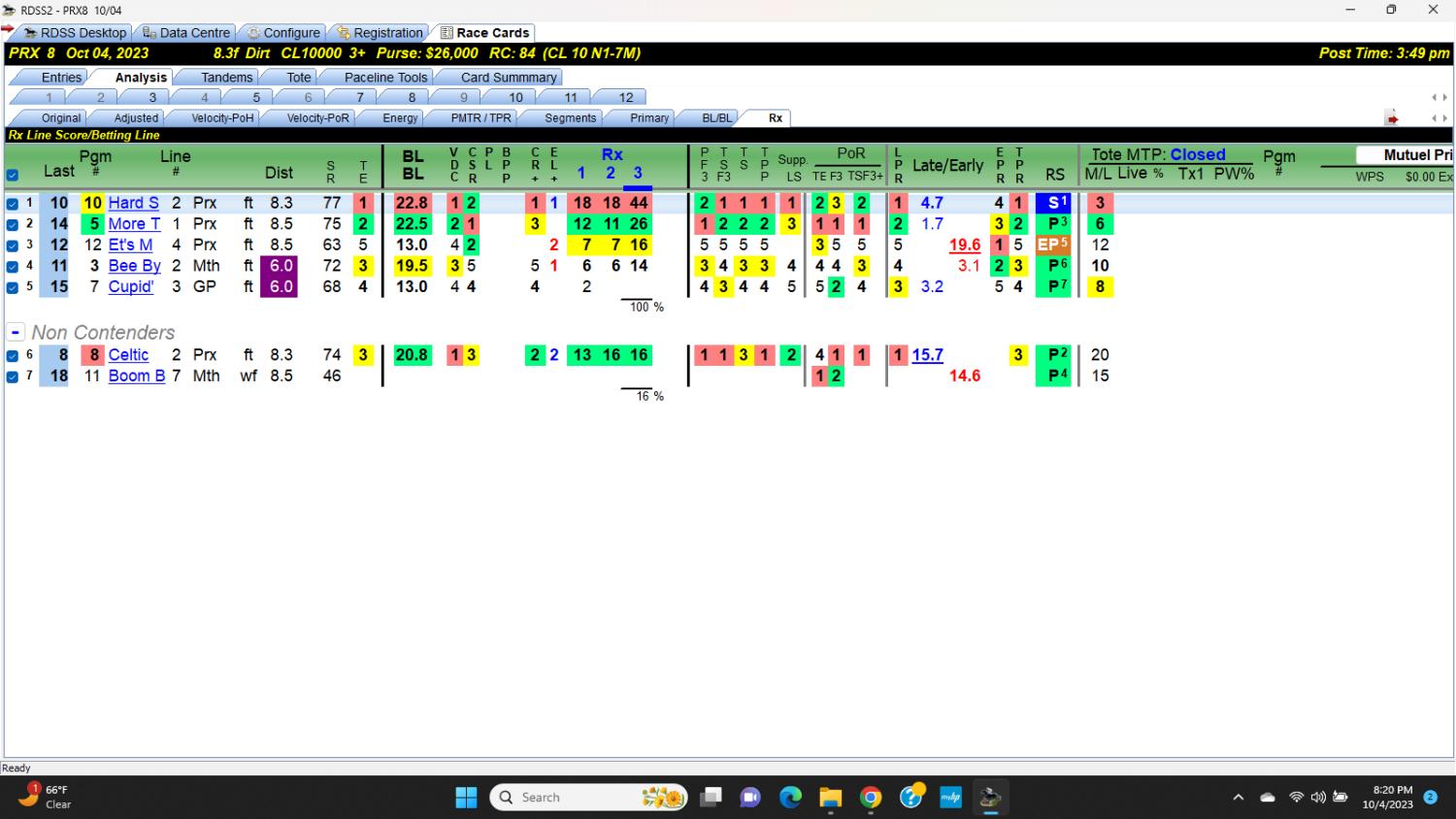Open the Boom B horse link
Screen dimensions: 1456x819
click(136, 376)
